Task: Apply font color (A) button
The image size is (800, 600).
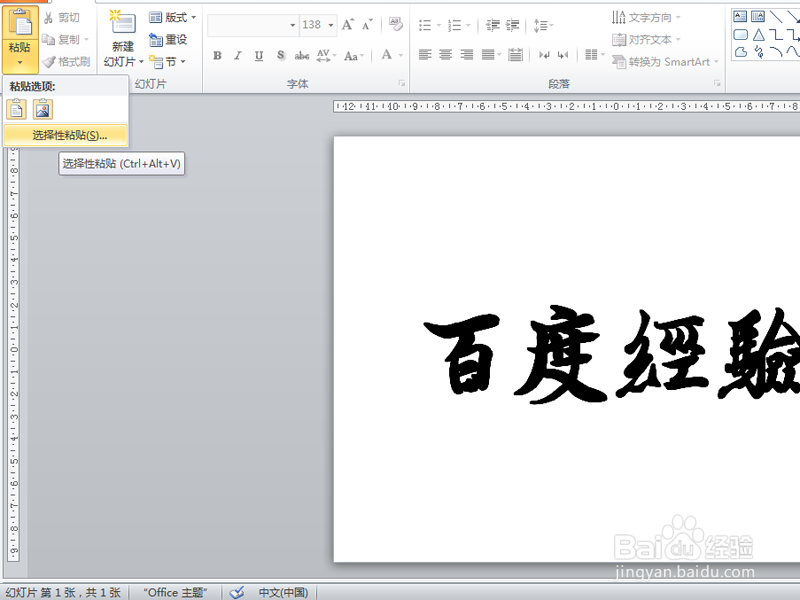Action: click(x=387, y=55)
